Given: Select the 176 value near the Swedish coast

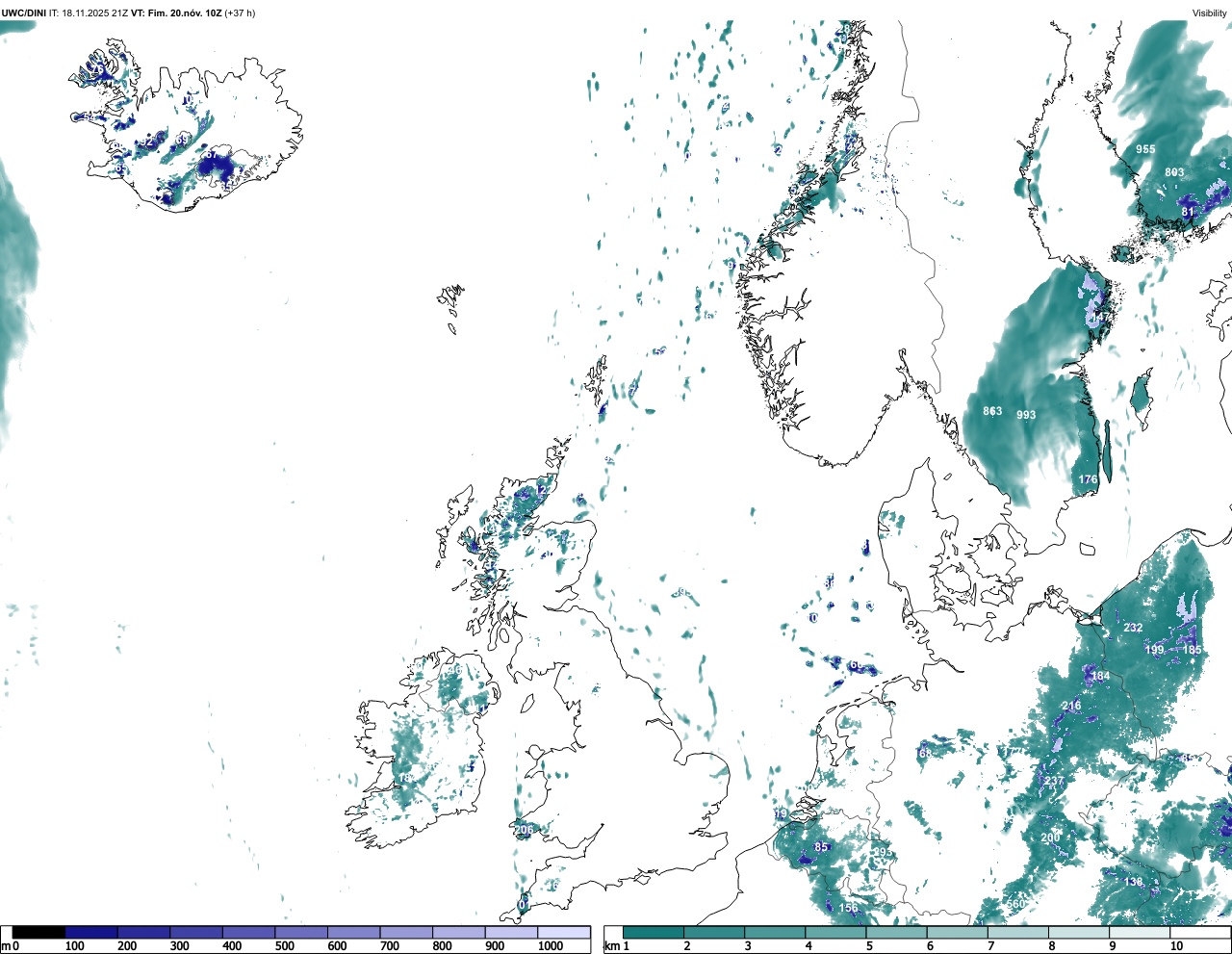Looking at the screenshot, I should (1088, 479).
